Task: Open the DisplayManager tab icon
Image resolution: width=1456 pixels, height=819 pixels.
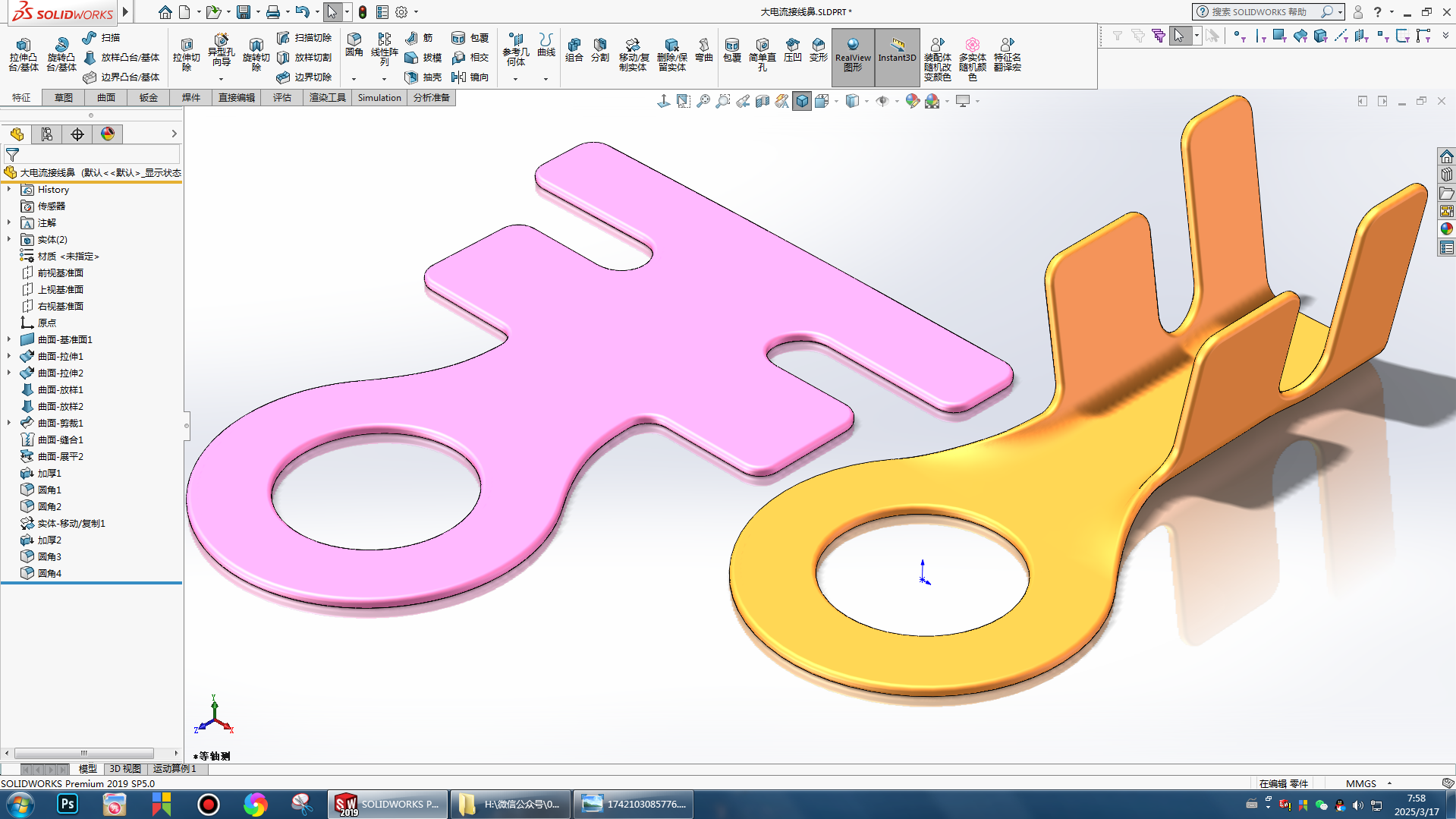Action: pos(108,134)
